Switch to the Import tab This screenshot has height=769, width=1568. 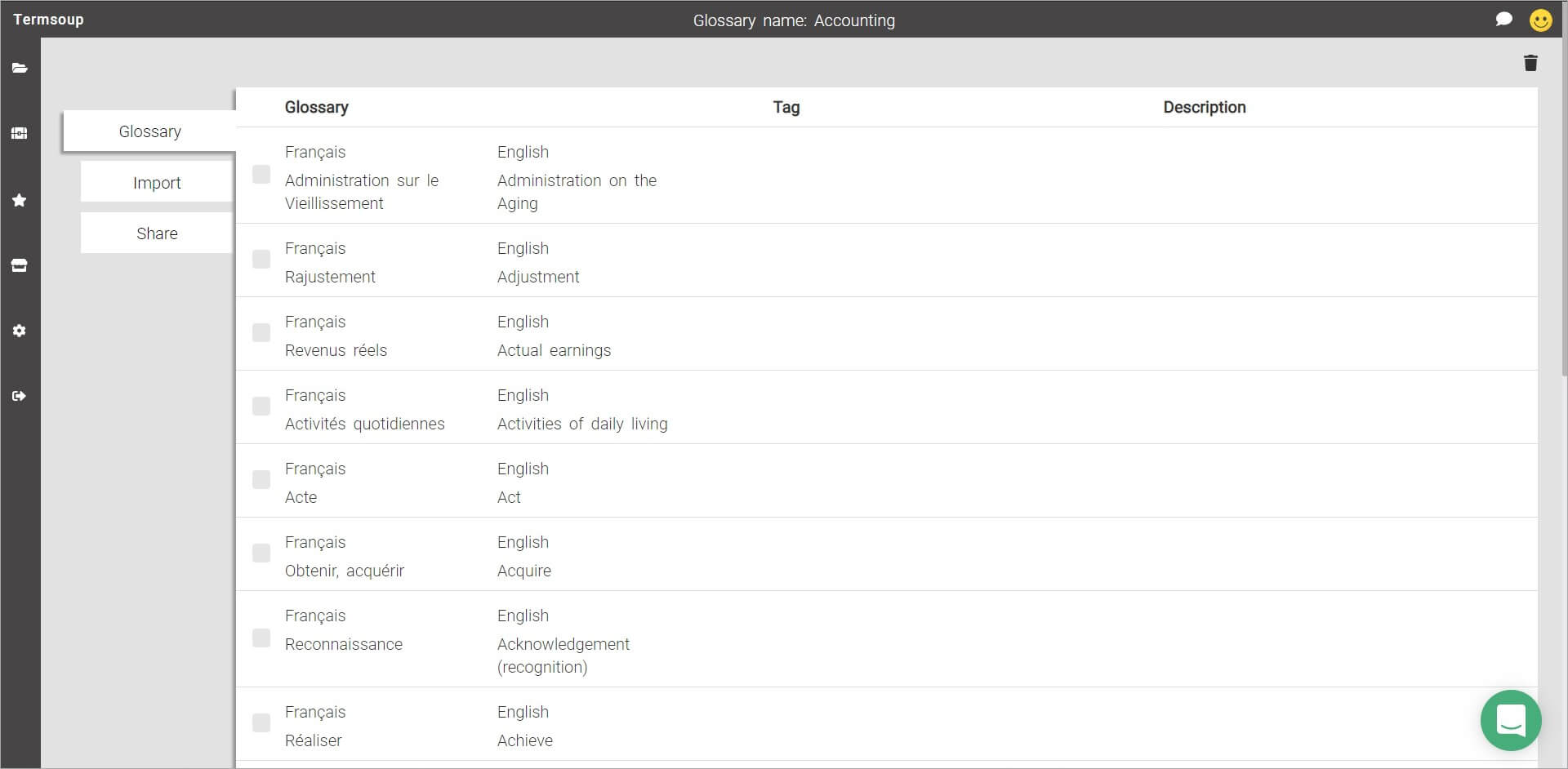click(x=157, y=182)
